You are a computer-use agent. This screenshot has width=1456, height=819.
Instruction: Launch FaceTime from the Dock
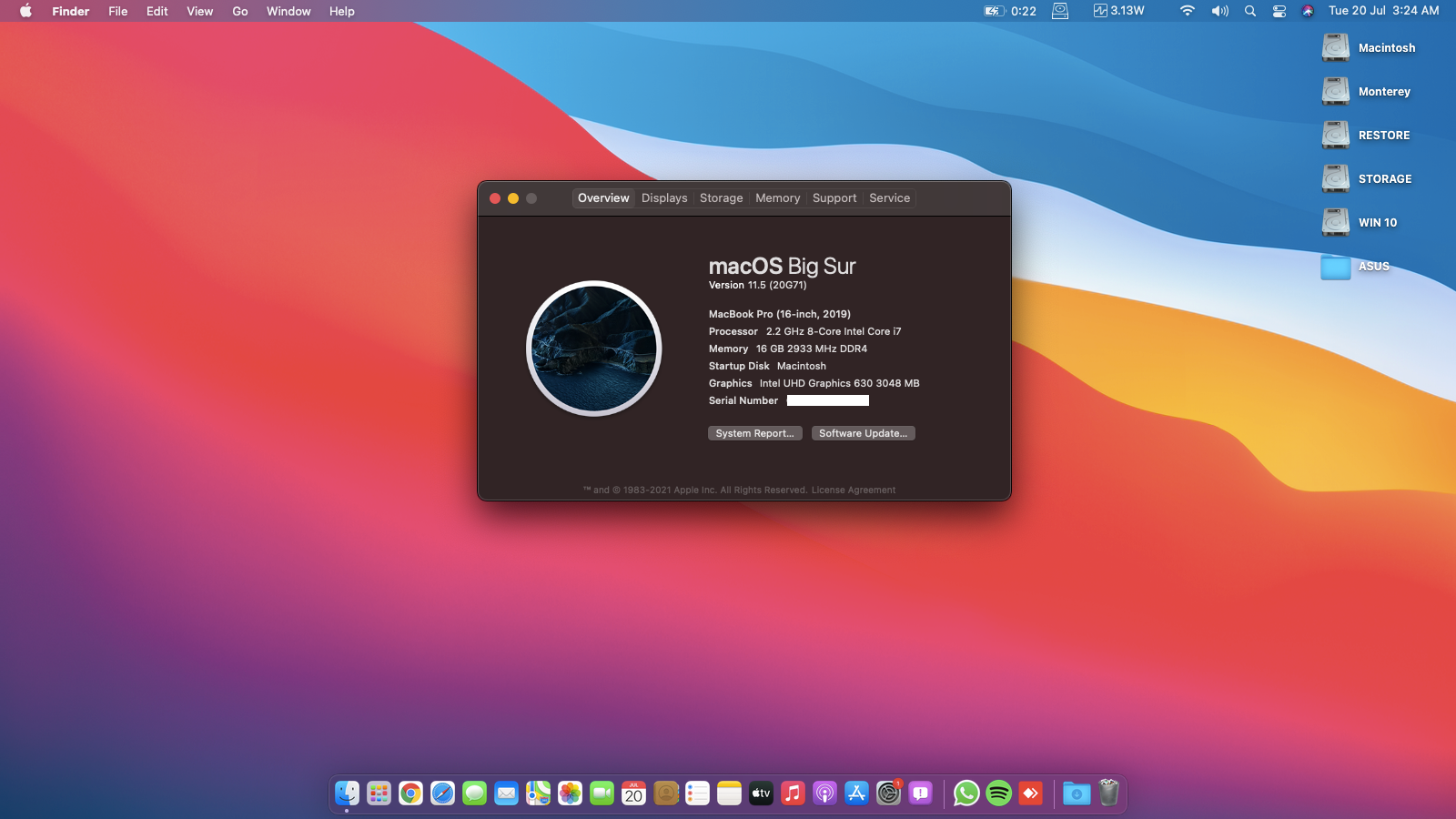click(x=602, y=794)
